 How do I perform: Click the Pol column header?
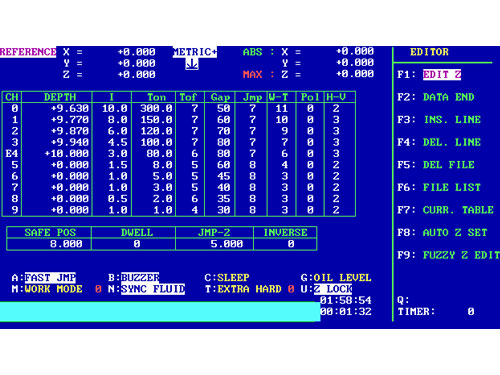point(310,97)
